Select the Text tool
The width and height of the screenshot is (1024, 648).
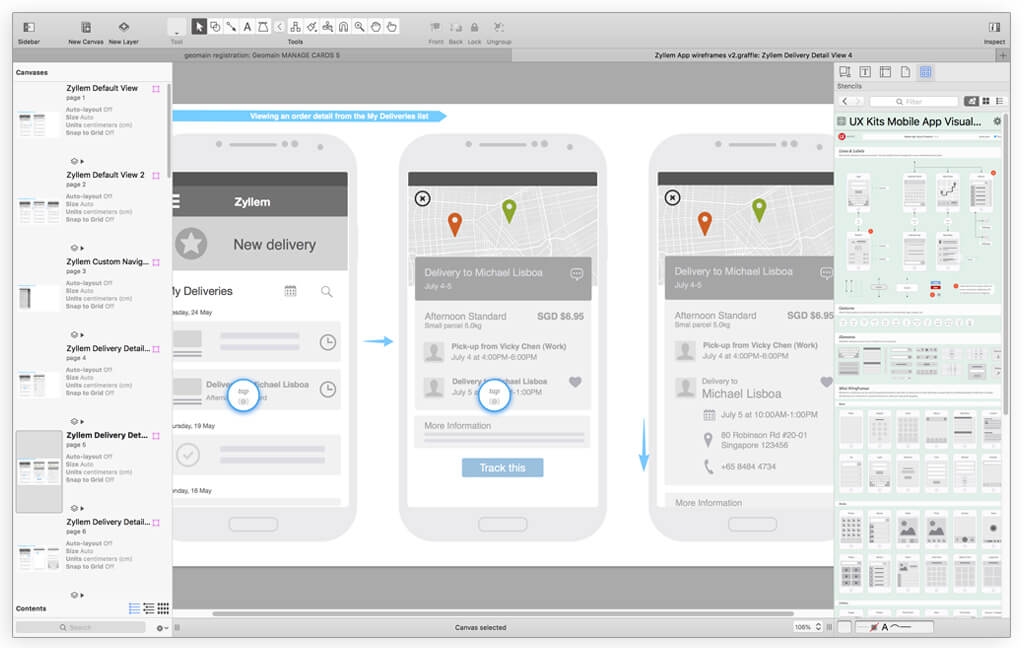coord(247,27)
